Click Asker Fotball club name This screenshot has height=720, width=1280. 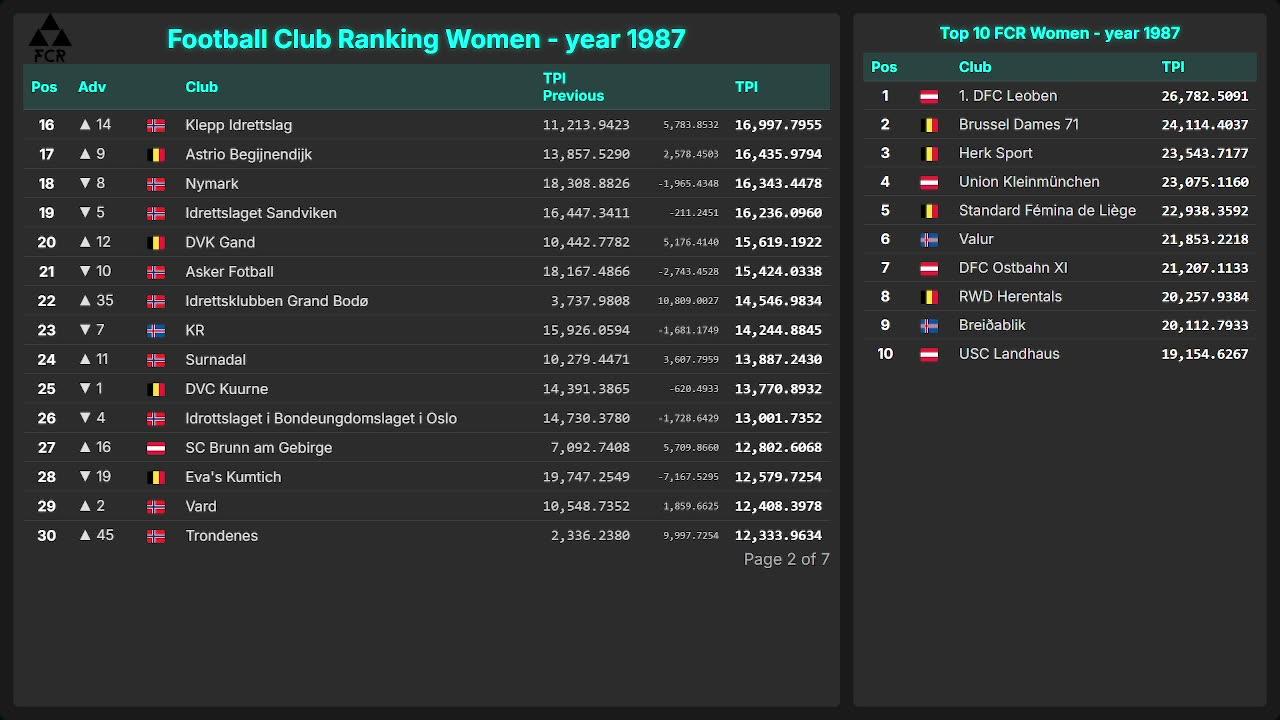(229, 271)
